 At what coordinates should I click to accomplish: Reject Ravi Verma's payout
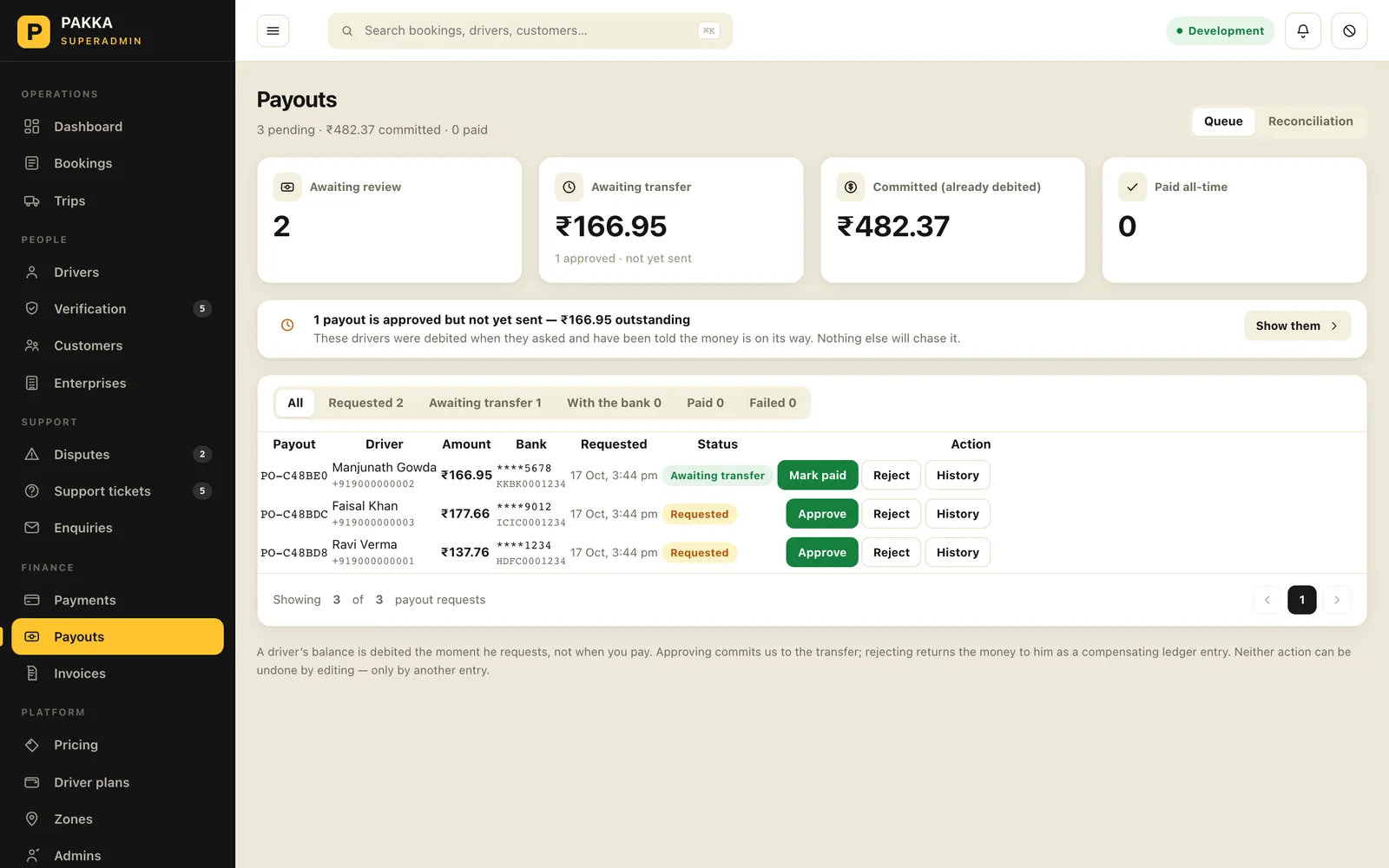[892, 552]
